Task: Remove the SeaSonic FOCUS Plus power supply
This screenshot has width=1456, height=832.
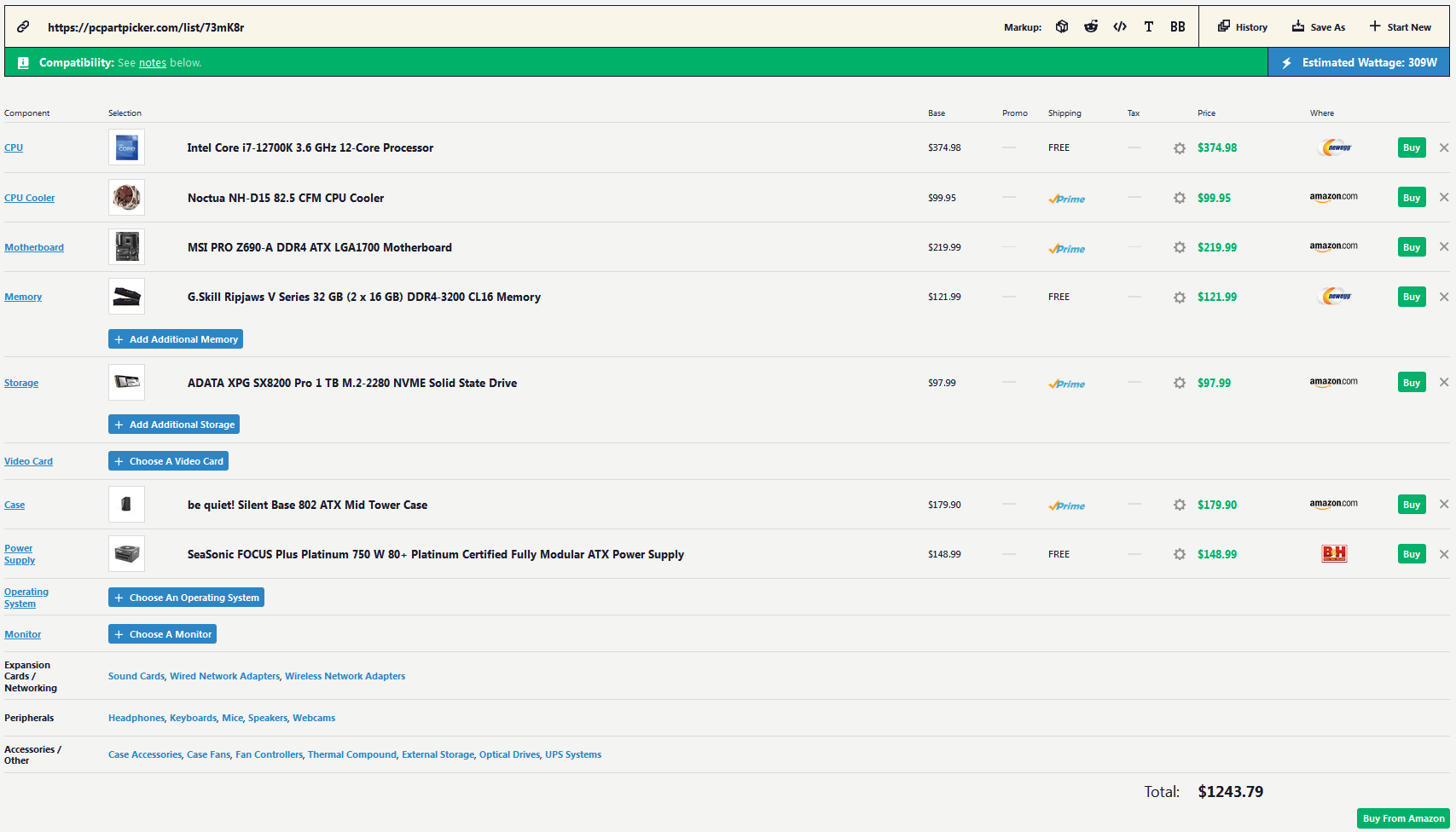Action: (x=1444, y=554)
